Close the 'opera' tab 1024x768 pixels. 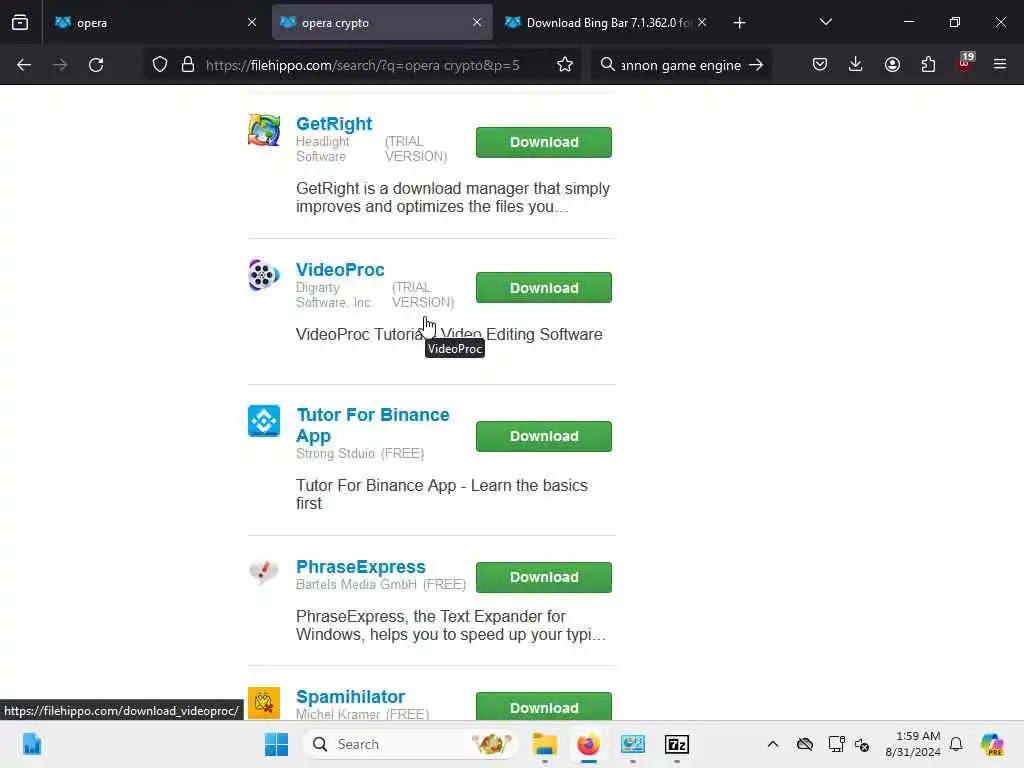tap(252, 22)
